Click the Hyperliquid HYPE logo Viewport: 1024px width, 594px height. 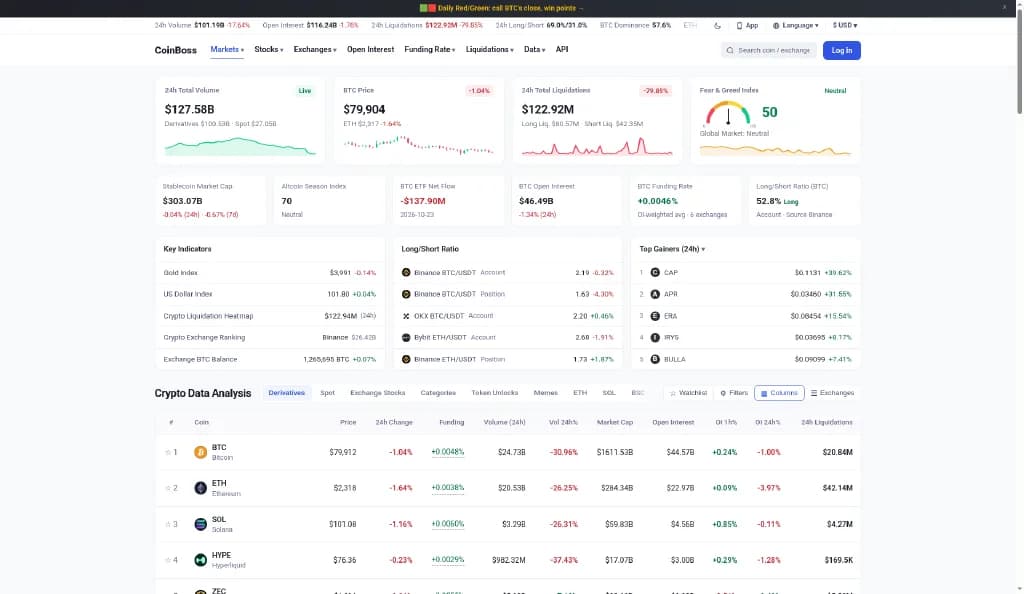200,560
